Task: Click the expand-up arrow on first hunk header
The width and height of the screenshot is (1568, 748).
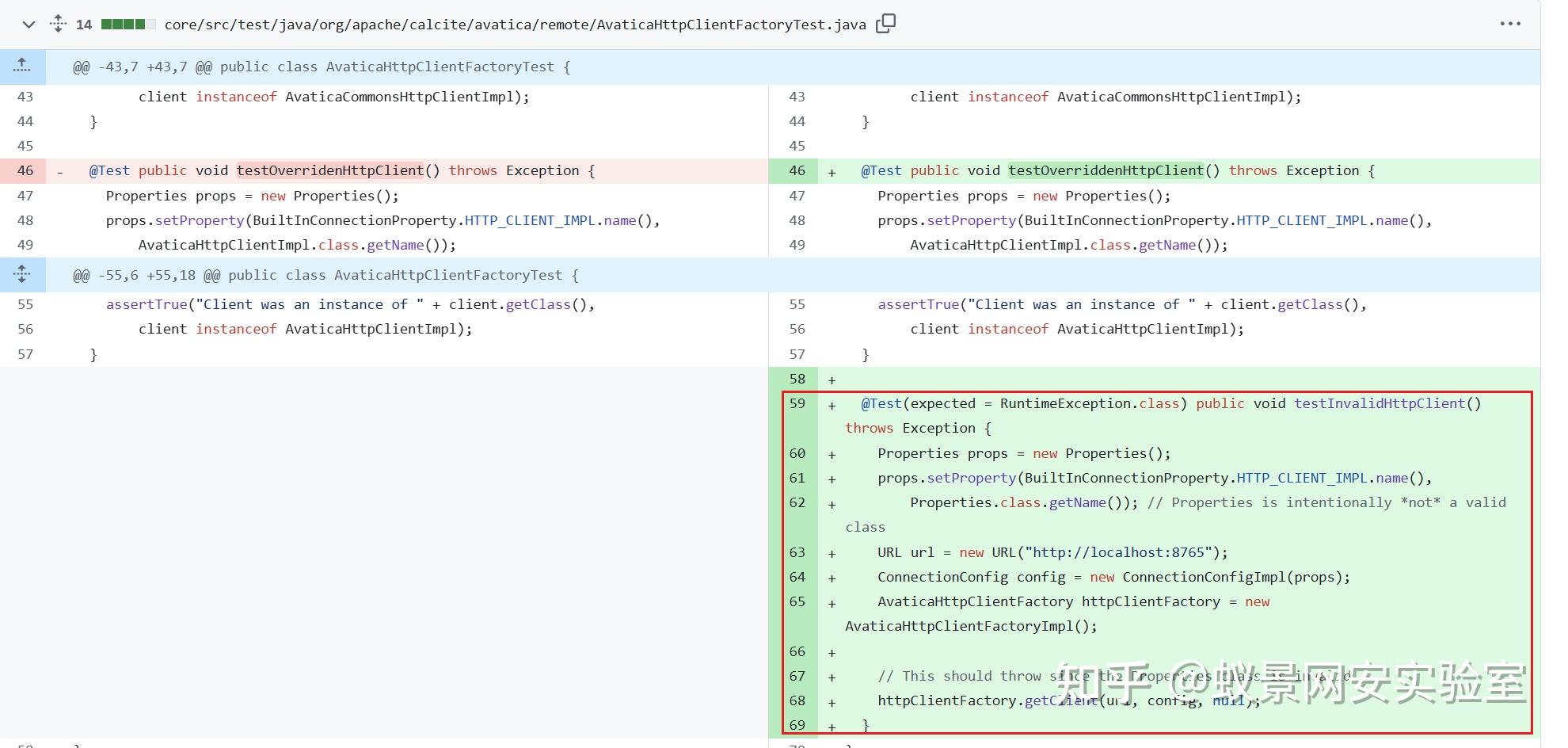Action: tap(22, 67)
